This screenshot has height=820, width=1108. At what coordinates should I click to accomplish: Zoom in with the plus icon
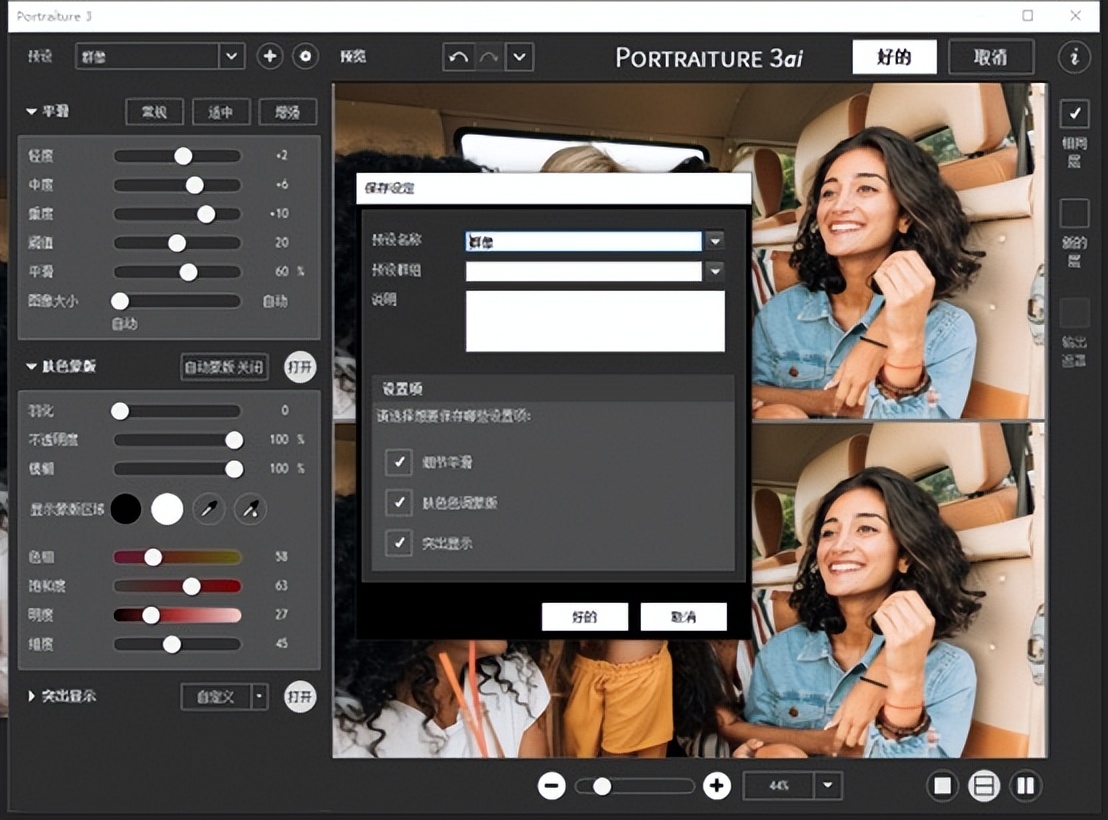[716, 786]
